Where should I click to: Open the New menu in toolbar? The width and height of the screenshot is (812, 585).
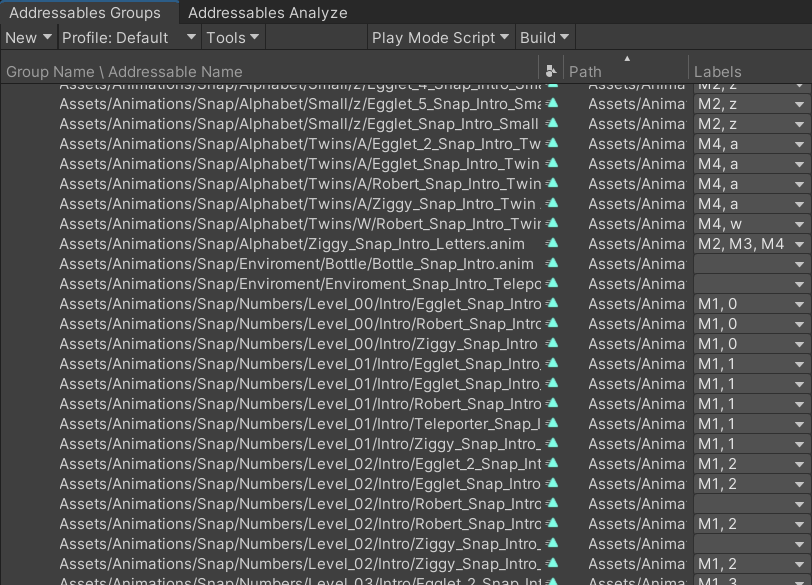[28, 38]
